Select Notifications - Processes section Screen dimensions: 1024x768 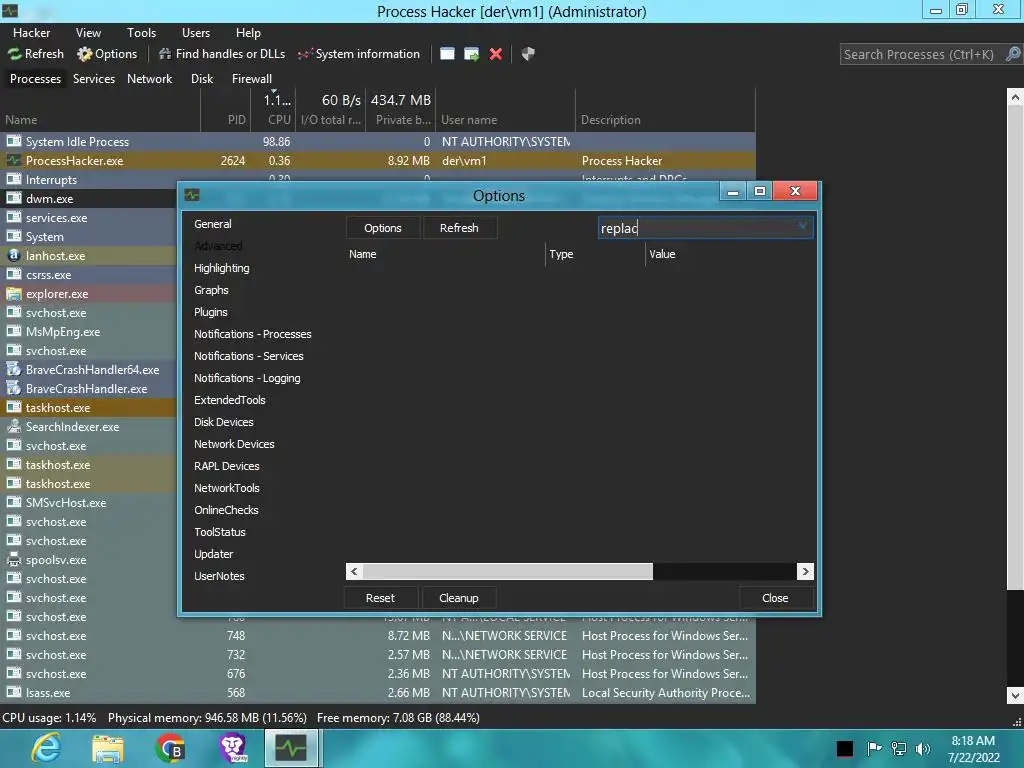point(253,334)
